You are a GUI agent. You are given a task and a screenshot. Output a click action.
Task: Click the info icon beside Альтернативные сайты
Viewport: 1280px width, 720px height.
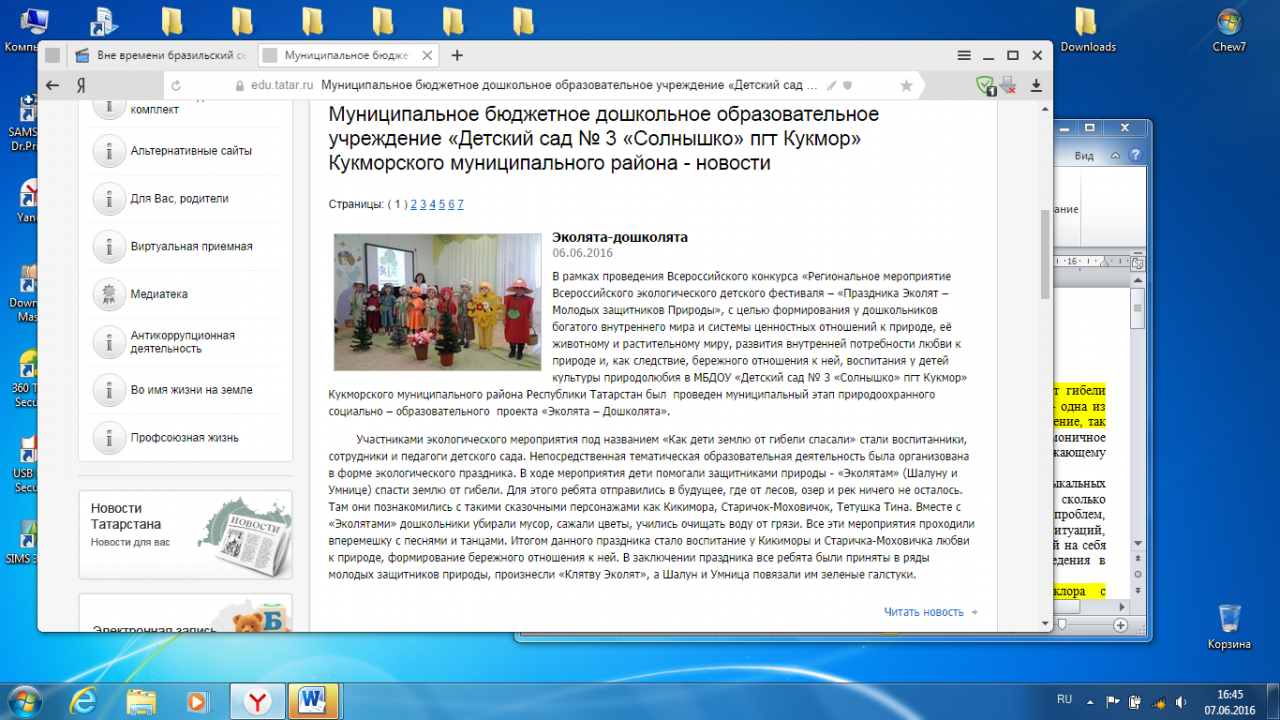108,151
